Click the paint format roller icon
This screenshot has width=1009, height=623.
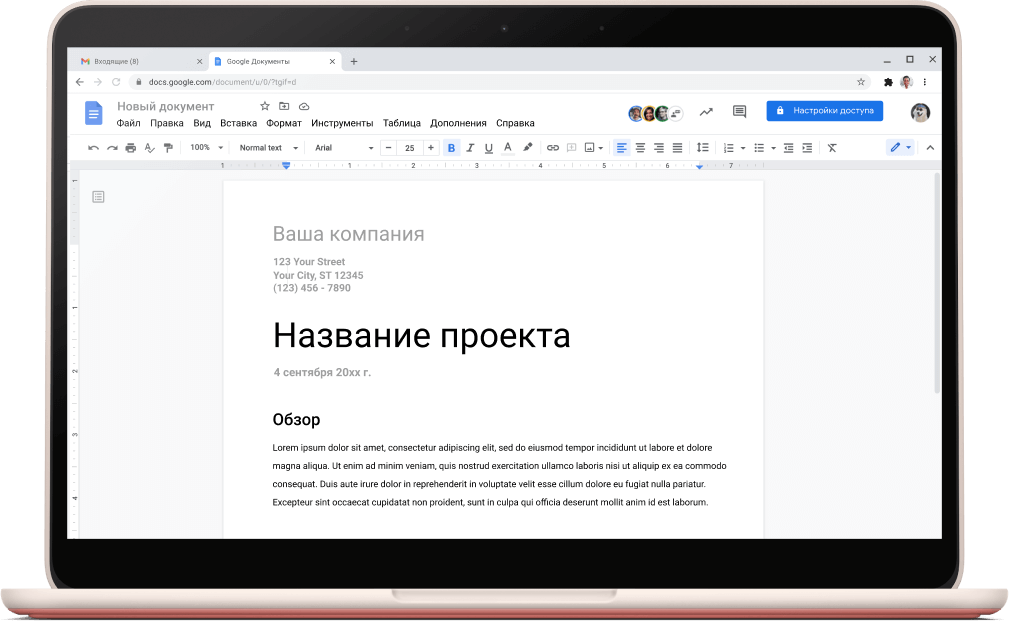168,148
